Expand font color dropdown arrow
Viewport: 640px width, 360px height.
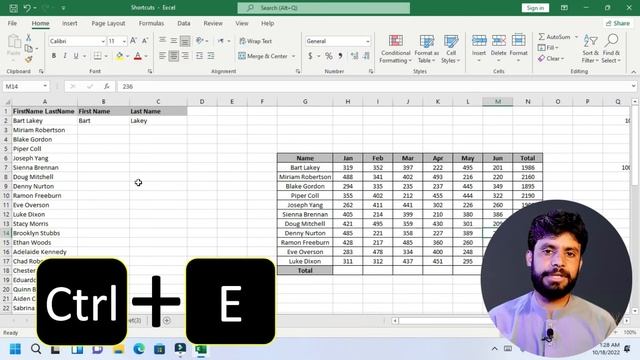pyautogui.click(x=146, y=56)
